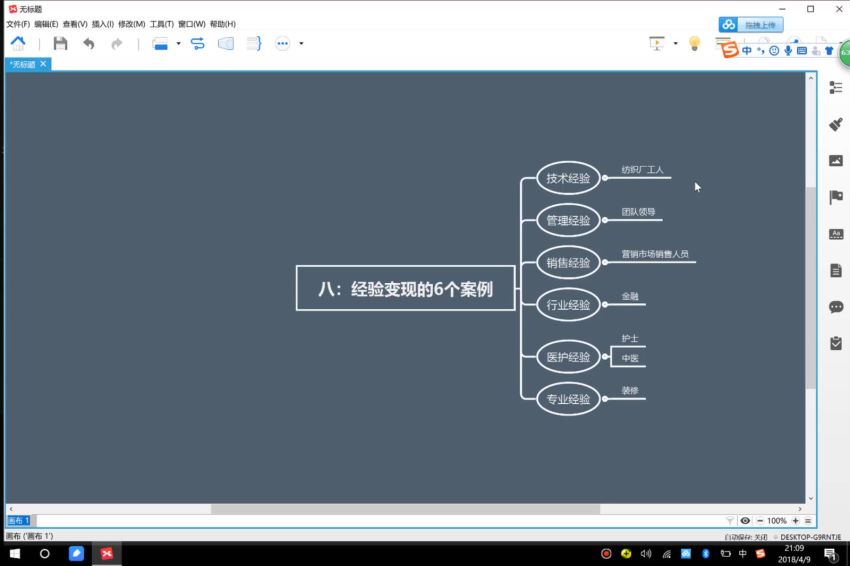
Task: Select the 行业经验 topic node
Action: pyautogui.click(x=568, y=305)
